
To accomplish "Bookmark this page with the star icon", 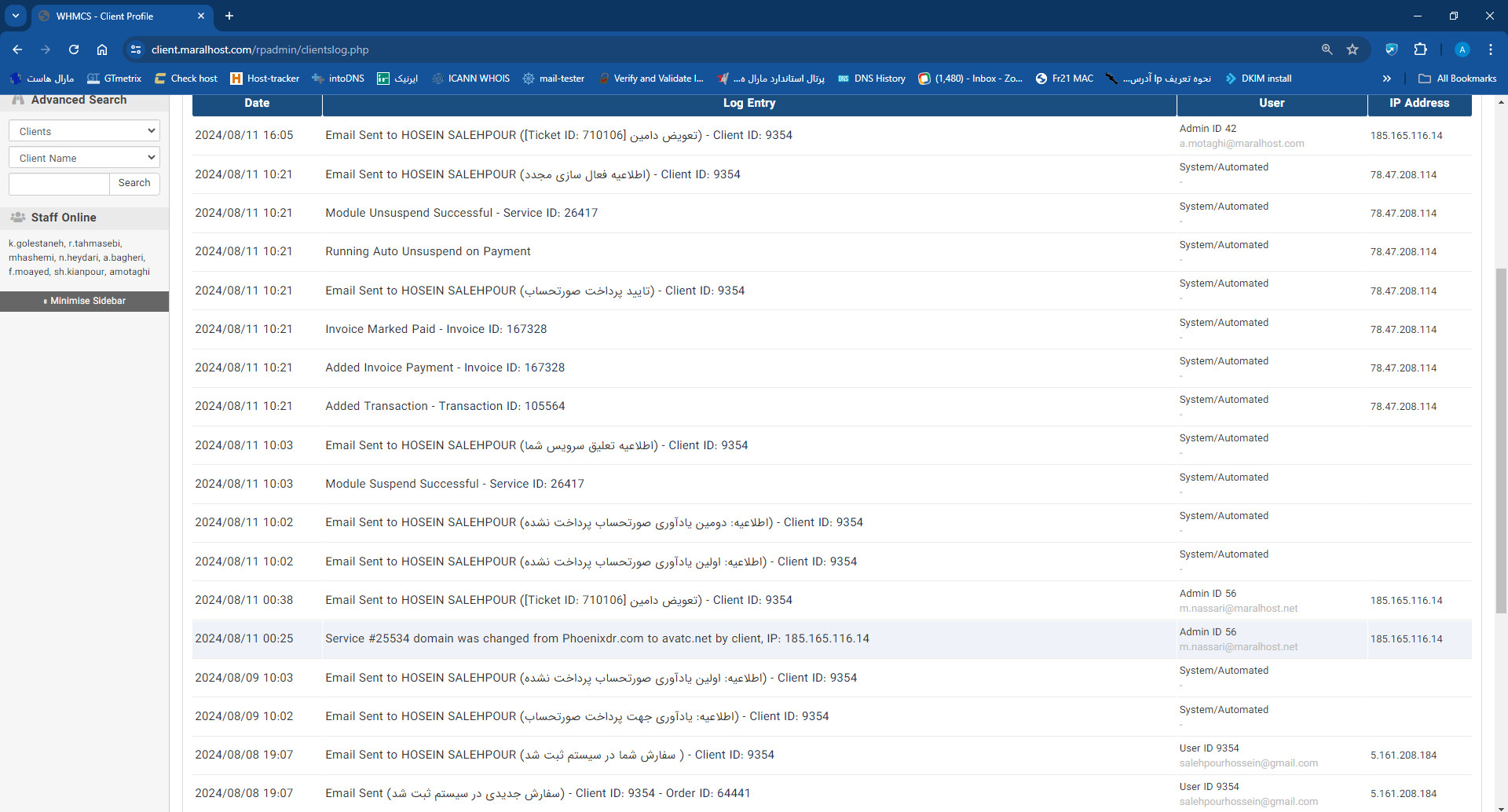I will click(x=1352, y=49).
